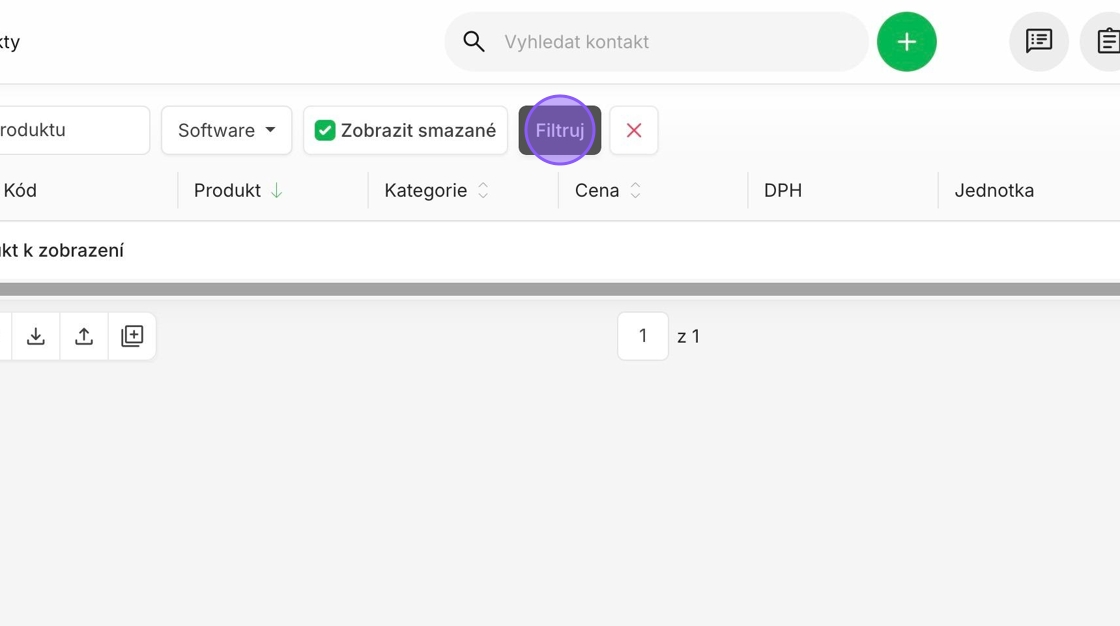Sort by Produkt column arrow
Viewport: 1120px width, 626px height.
(x=276, y=191)
